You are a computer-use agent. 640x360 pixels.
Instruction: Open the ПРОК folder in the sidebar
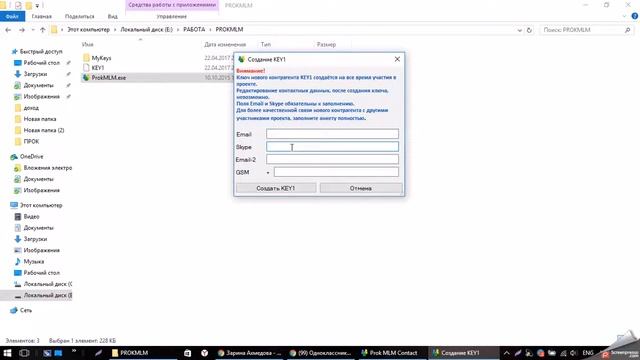point(31,142)
